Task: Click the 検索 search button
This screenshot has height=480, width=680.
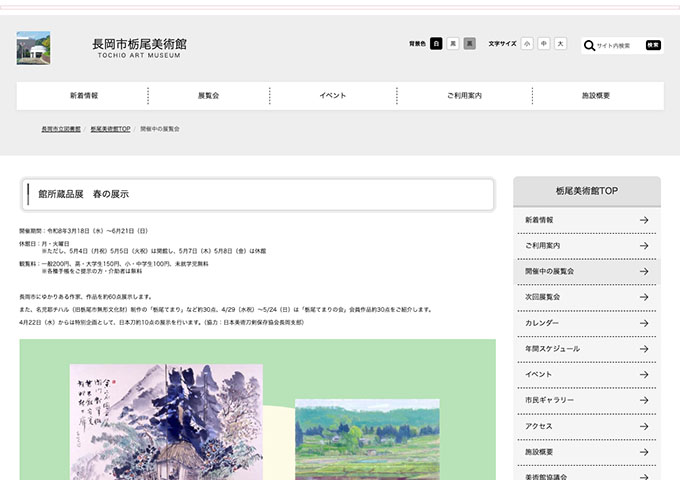Action: click(653, 45)
